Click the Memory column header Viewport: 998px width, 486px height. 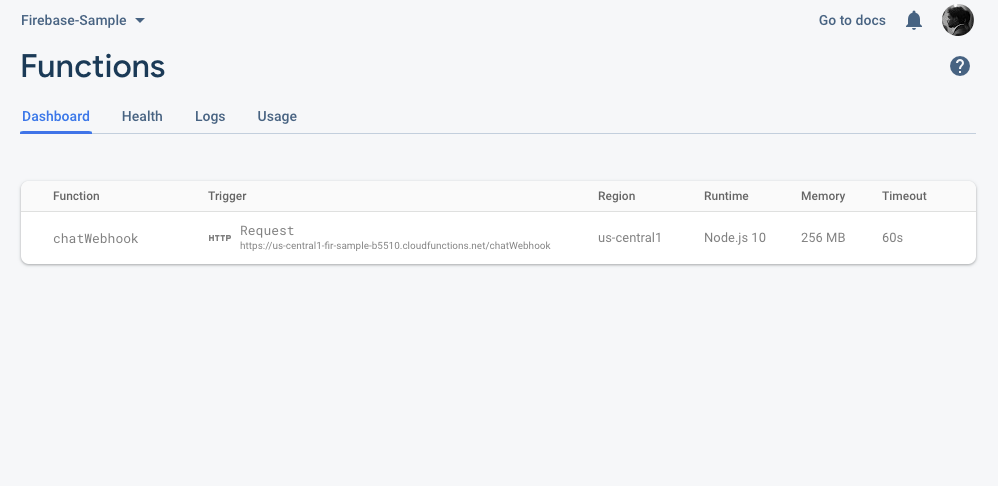coord(823,196)
